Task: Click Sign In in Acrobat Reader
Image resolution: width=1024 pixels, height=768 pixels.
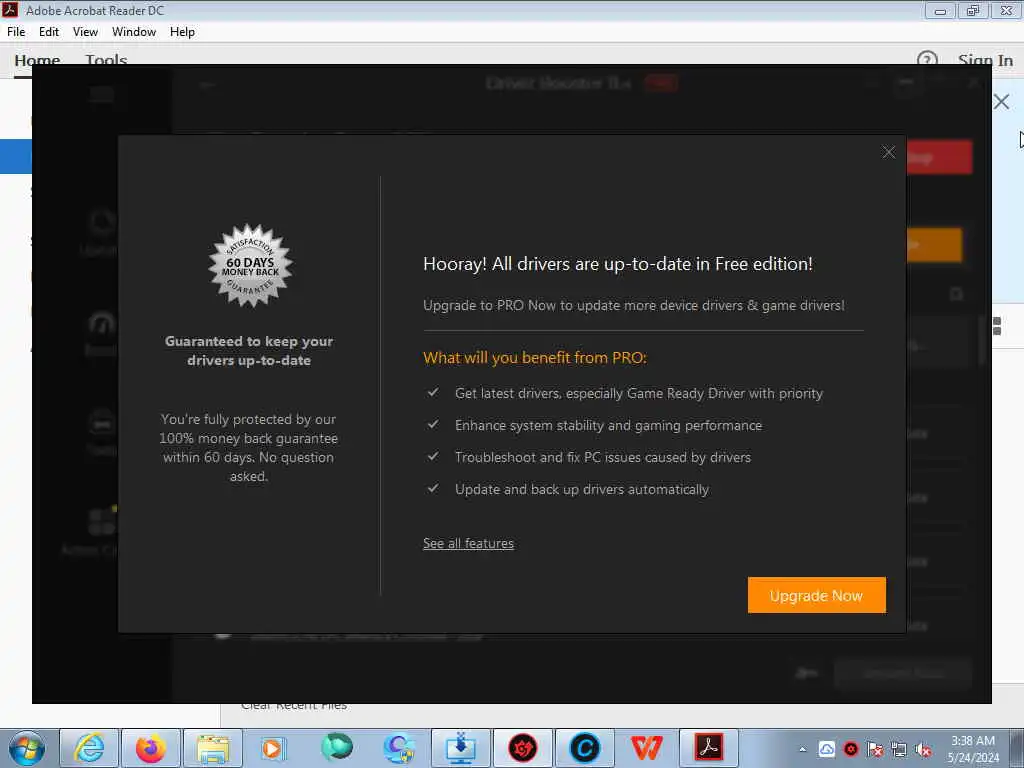Action: point(985,59)
